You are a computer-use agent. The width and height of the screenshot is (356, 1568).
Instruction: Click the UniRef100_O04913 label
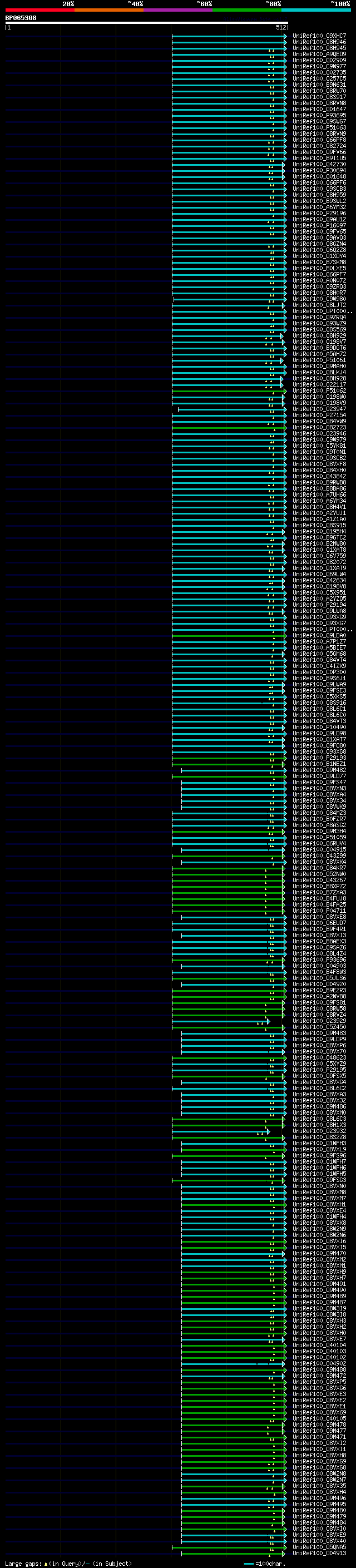pyautogui.click(x=319, y=1554)
